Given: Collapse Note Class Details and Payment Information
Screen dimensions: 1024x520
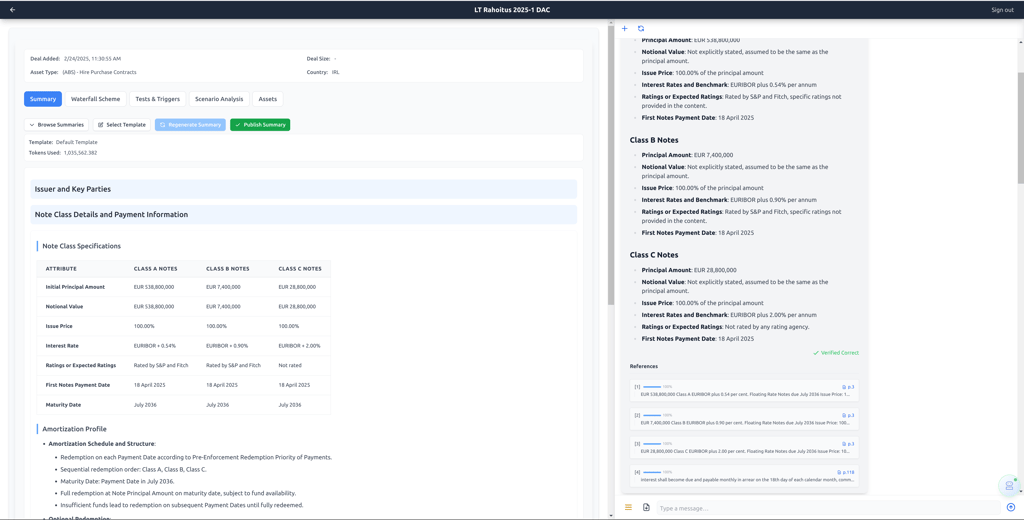Looking at the screenshot, I should click(x=304, y=215).
